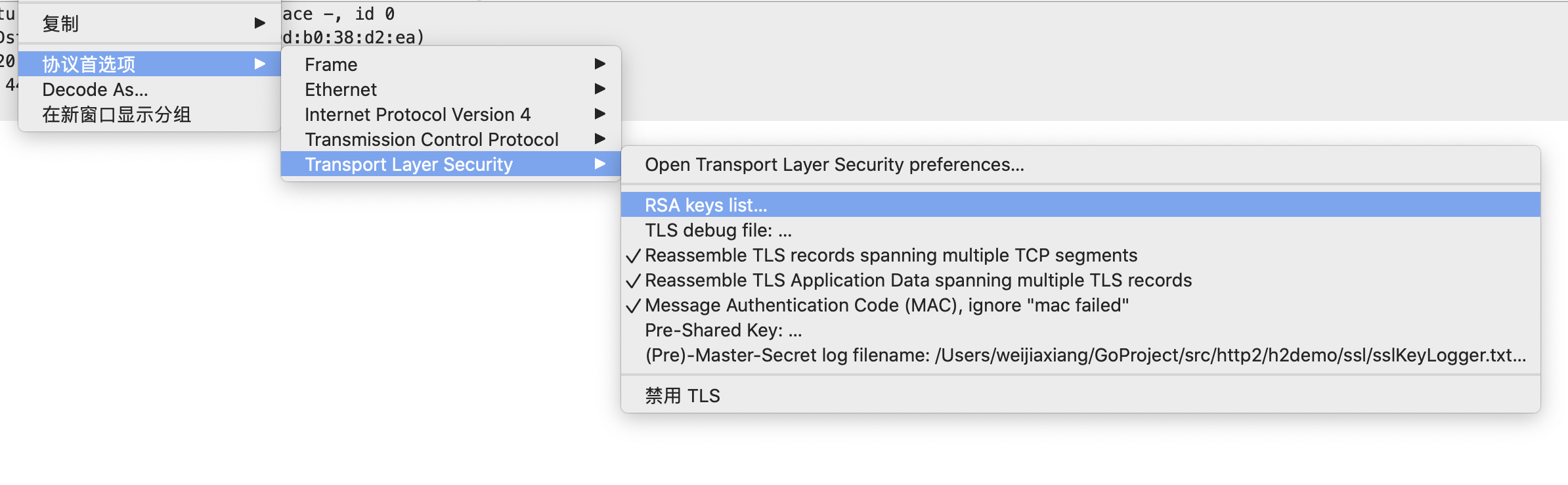Toggle Reassemble TLS Application Data option
This screenshot has width=1568, height=485.
click(918, 280)
